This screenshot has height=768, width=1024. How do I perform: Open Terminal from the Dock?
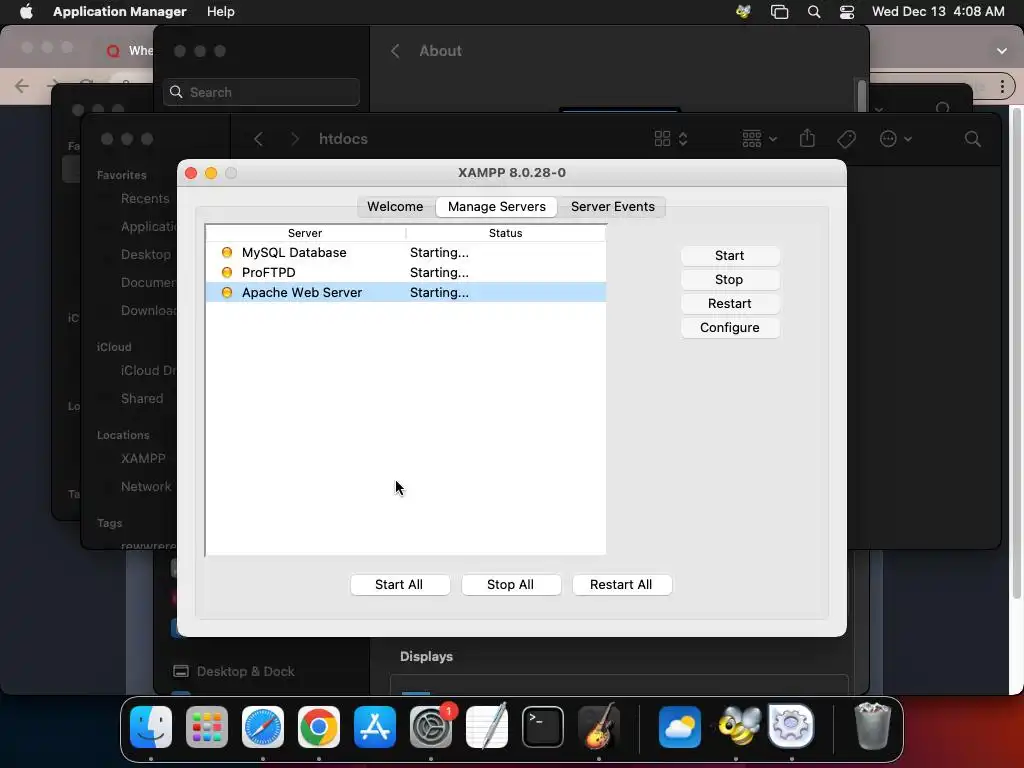click(x=543, y=727)
